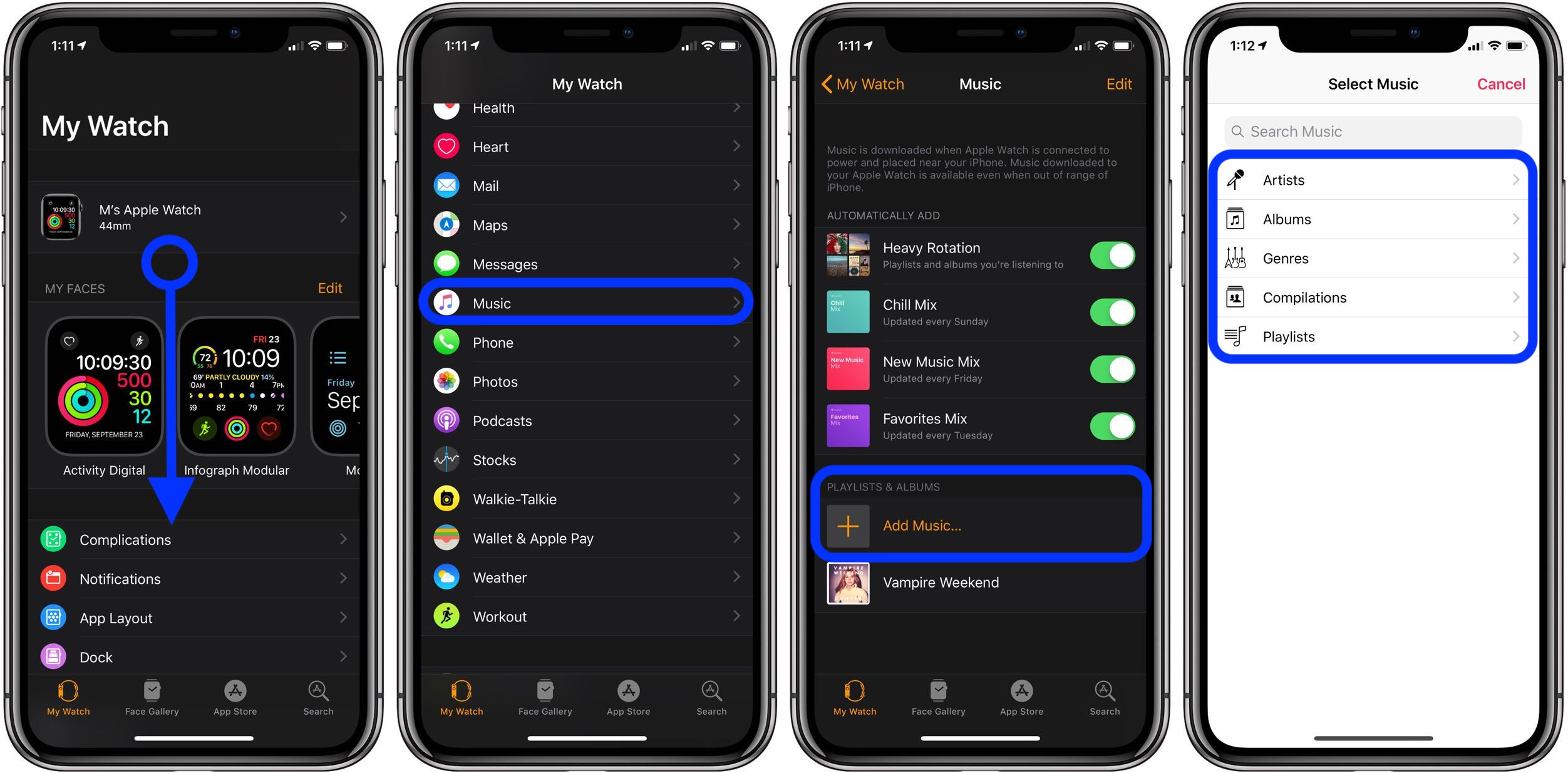The width and height of the screenshot is (1568, 773).
Task: Tap the Music icon in settings list
Action: pyautogui.click(x=448, y=303)
